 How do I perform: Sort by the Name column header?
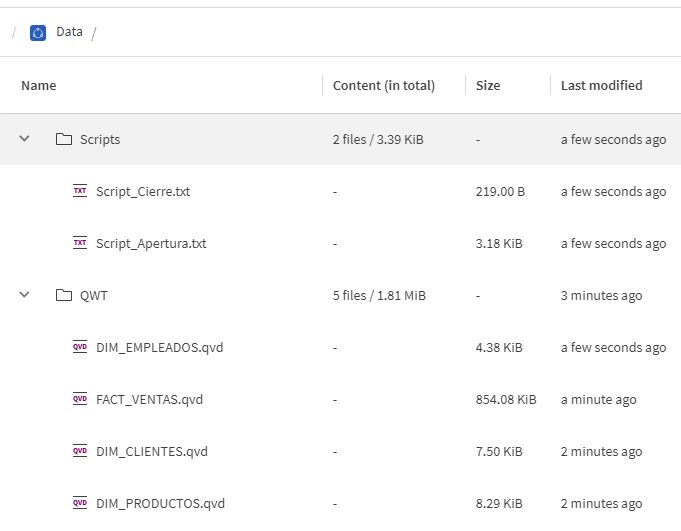(39, 86)
